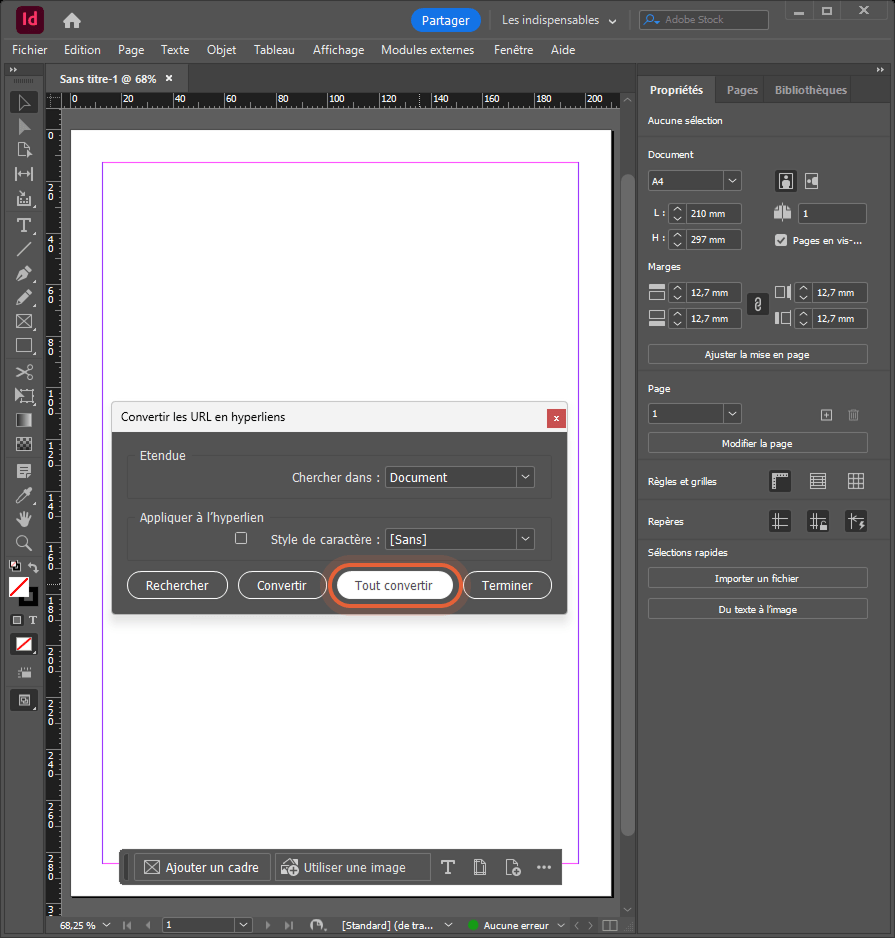Image resolution: width=895 pixels, height=938 pixels.
Task: Select the Gap tool
Action: [x=24, y=174]
